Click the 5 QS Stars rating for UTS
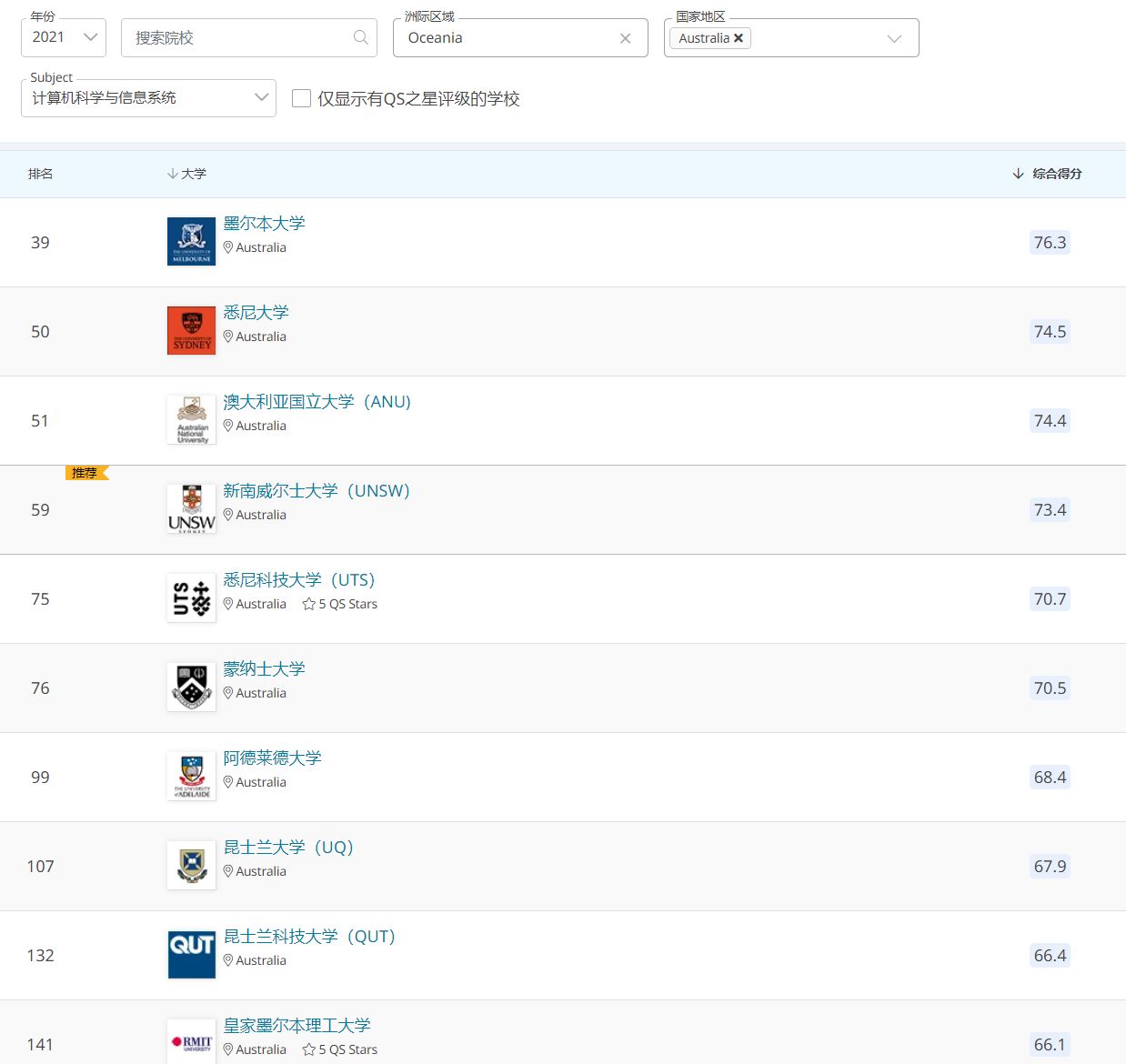 click(339, 604)
